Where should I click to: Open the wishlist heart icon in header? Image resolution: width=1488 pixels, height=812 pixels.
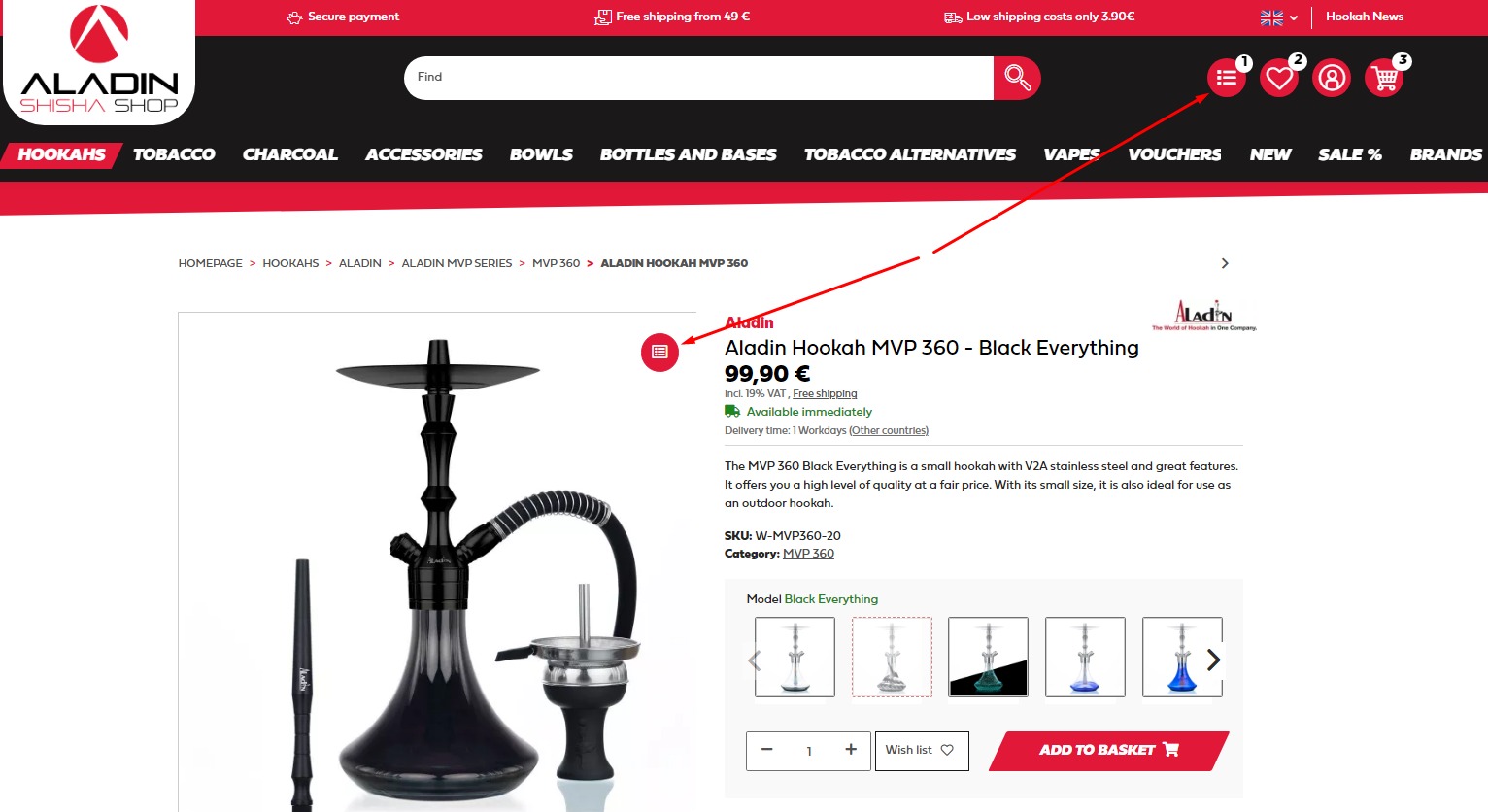1279,78
